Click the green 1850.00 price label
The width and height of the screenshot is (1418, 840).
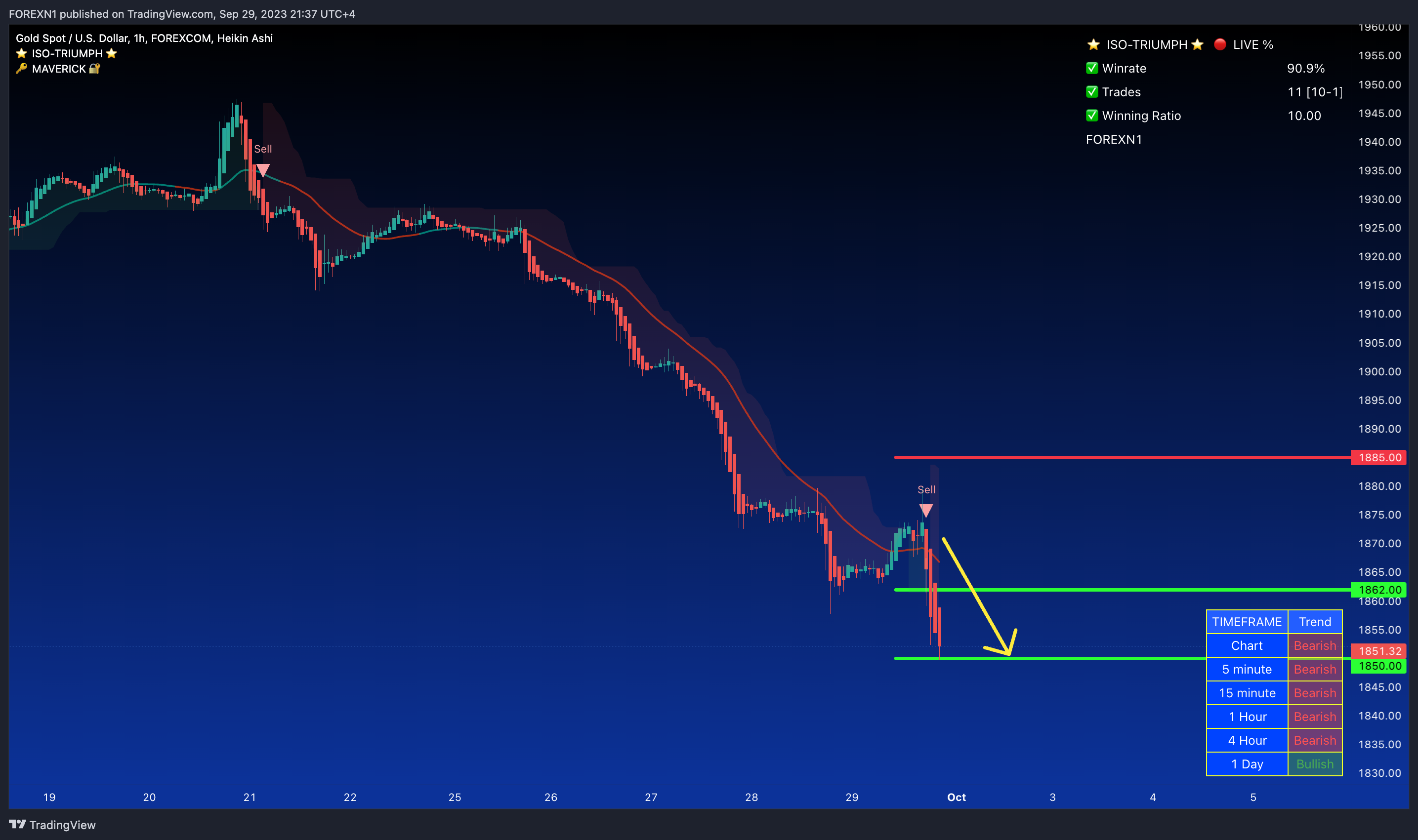[1378, 666]
